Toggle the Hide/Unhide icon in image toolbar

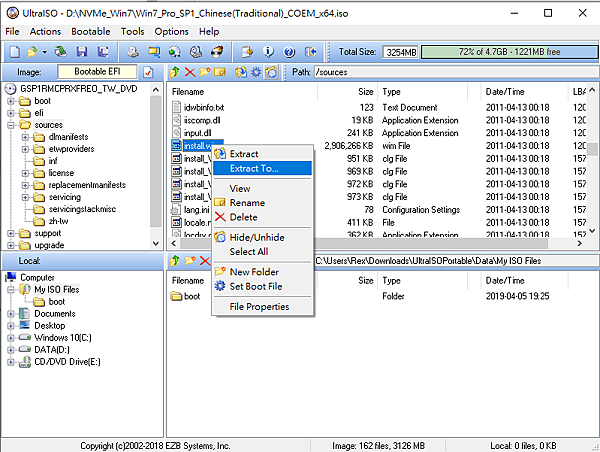[271, 72]
